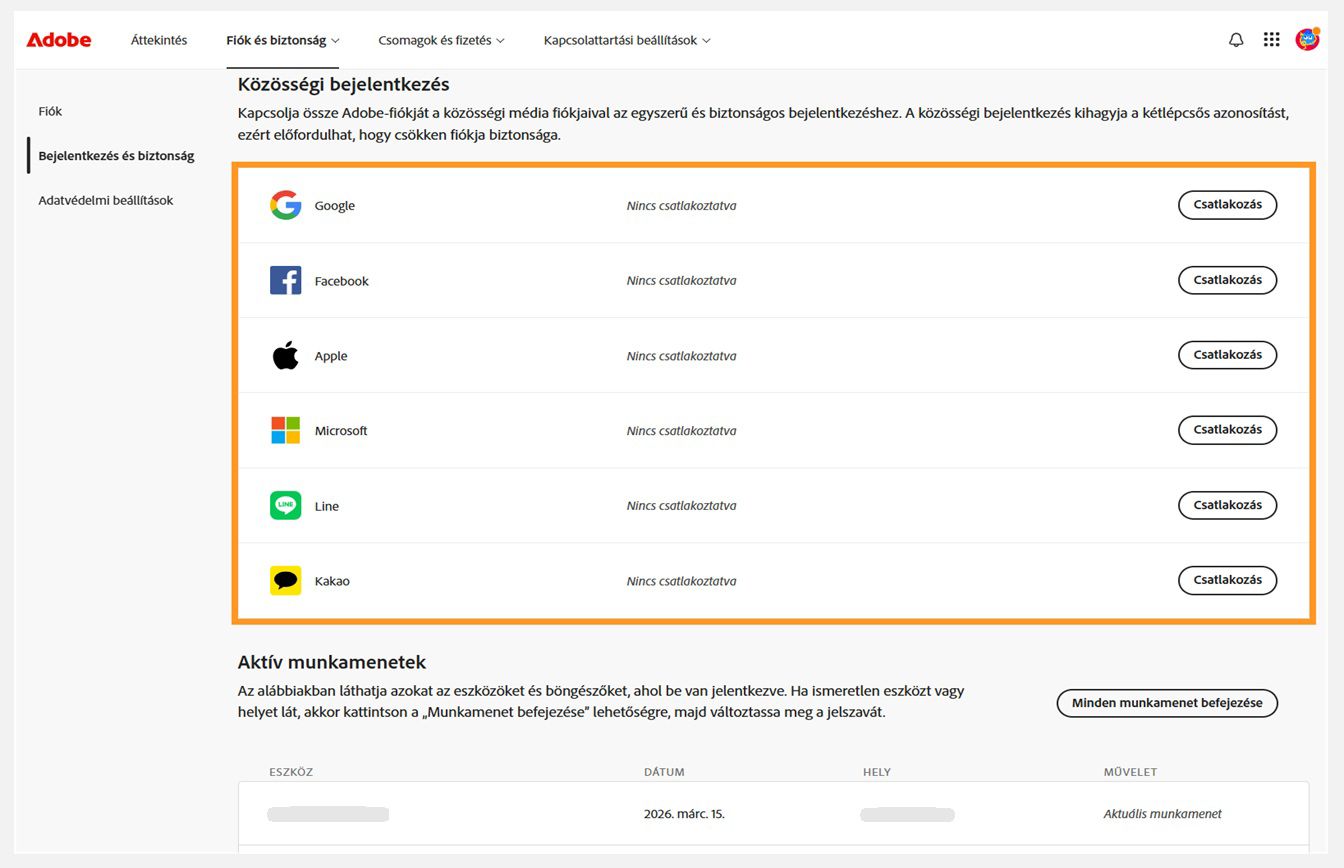Click the green Line messenger icon
This screenshot has width=1344, height=868.
285,505
